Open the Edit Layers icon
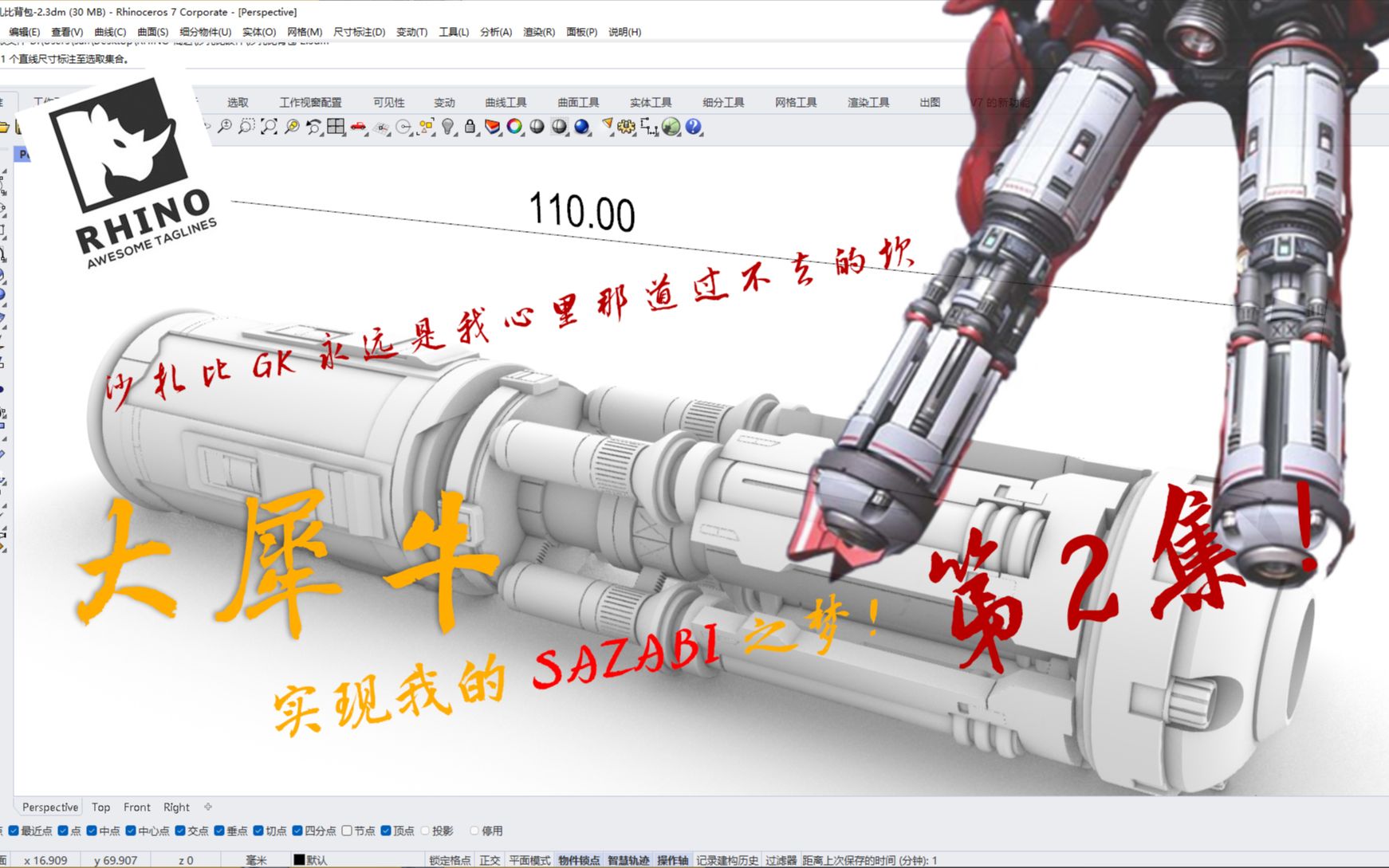The image size is (1389, 868). [x=492, y=126]
